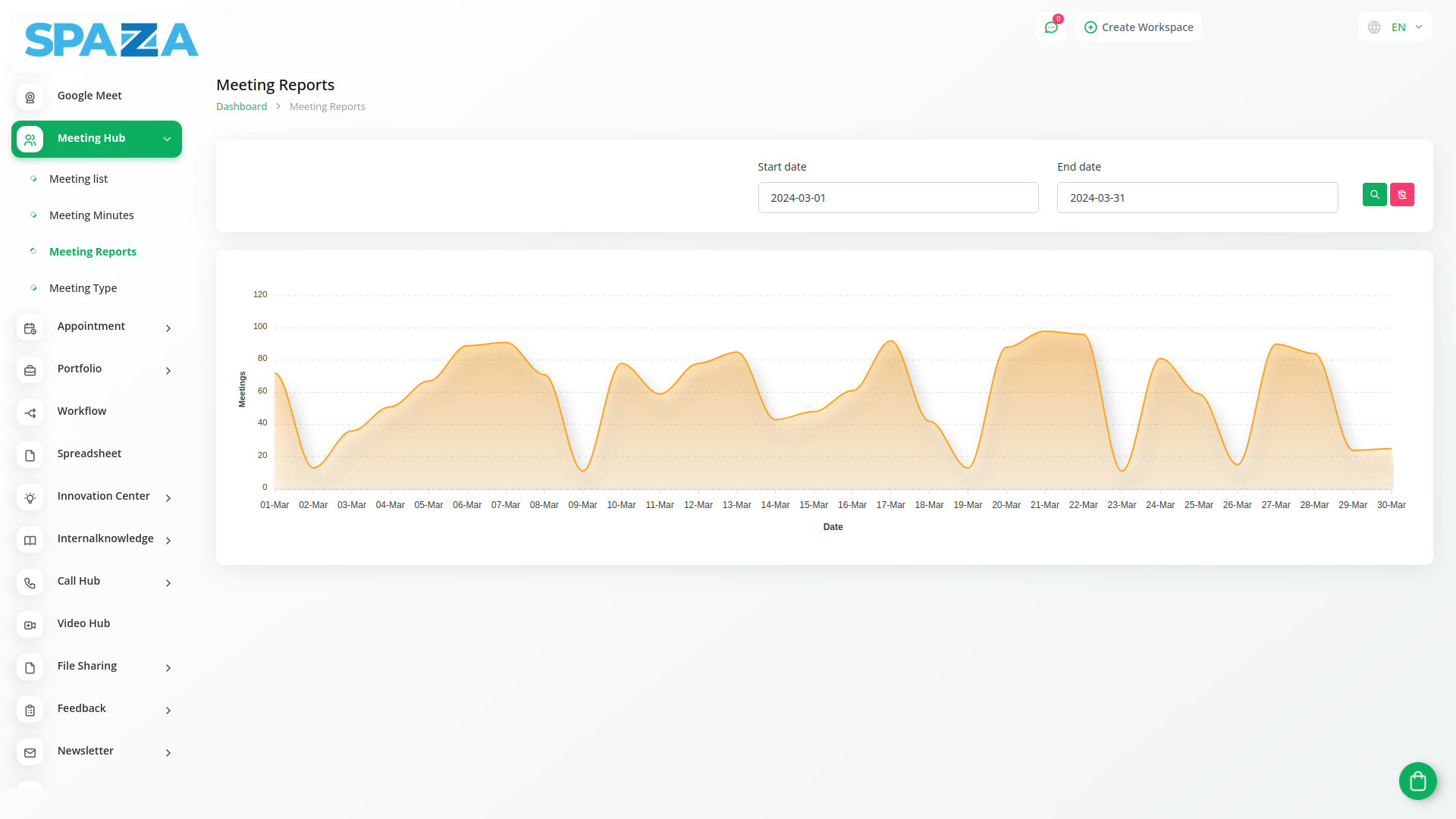Click the Feedback clipboard icon

(x=30, y=710)
